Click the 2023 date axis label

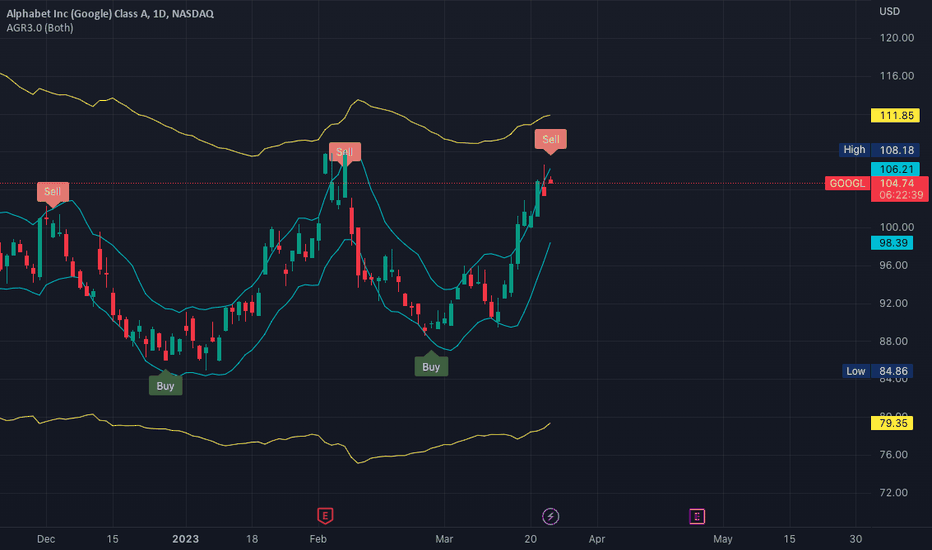tap(185, 539)
